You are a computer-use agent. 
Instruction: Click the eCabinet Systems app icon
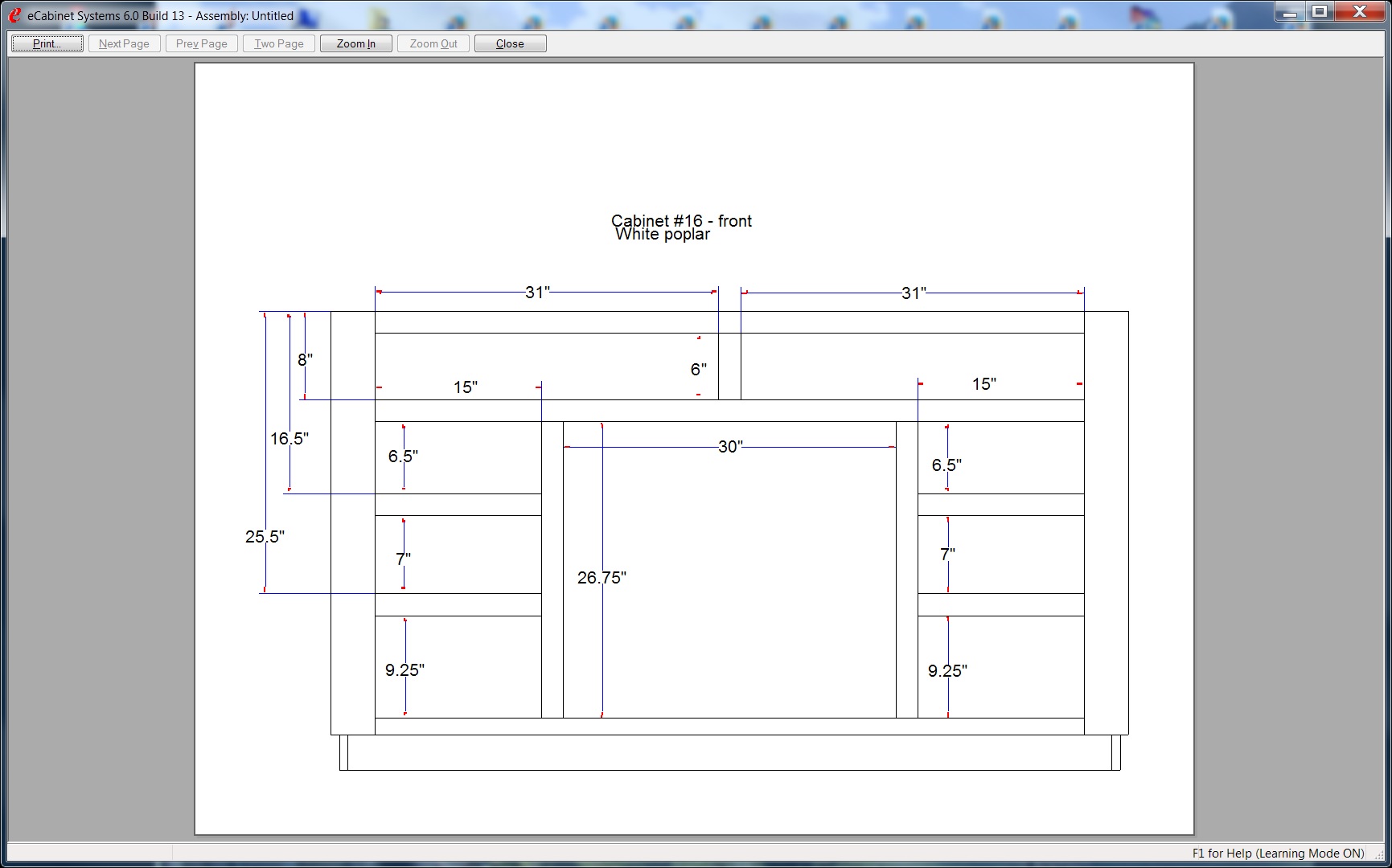(14, 15)
